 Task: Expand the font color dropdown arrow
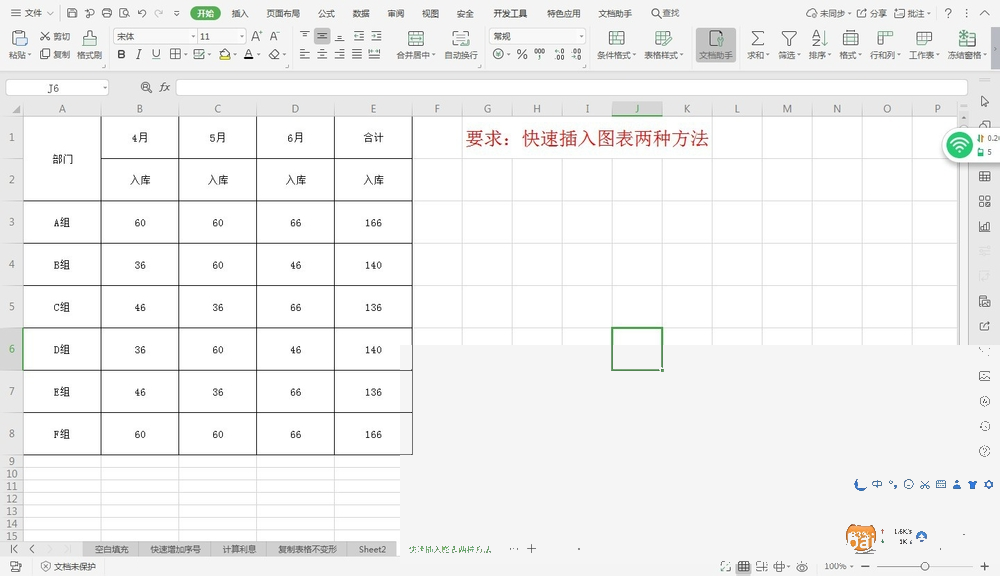pos(259,55)
